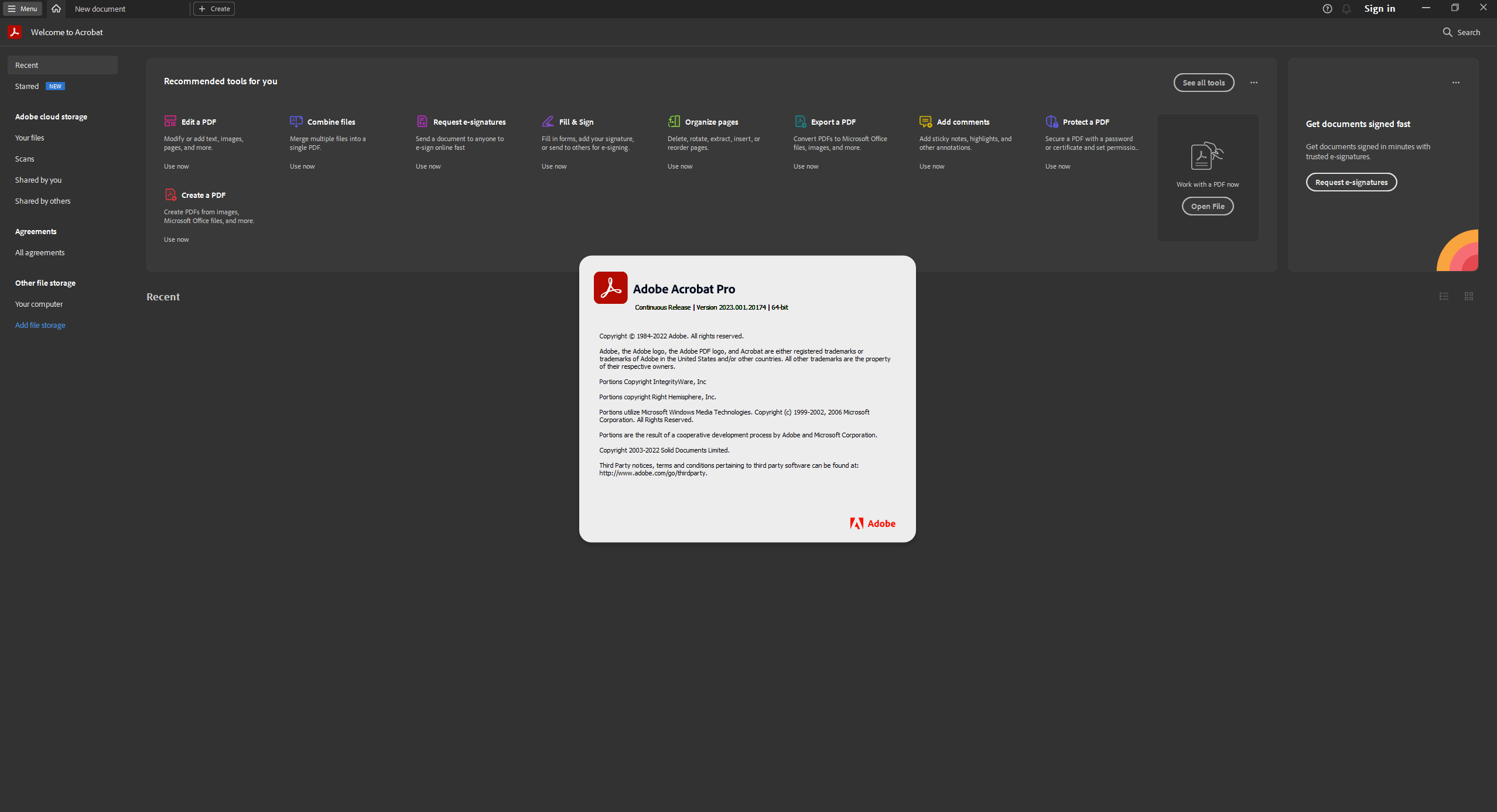The width and height of the screenshot is (1497, 812).
Task: Click the Add comments tool icon
Action: [925, 121]
